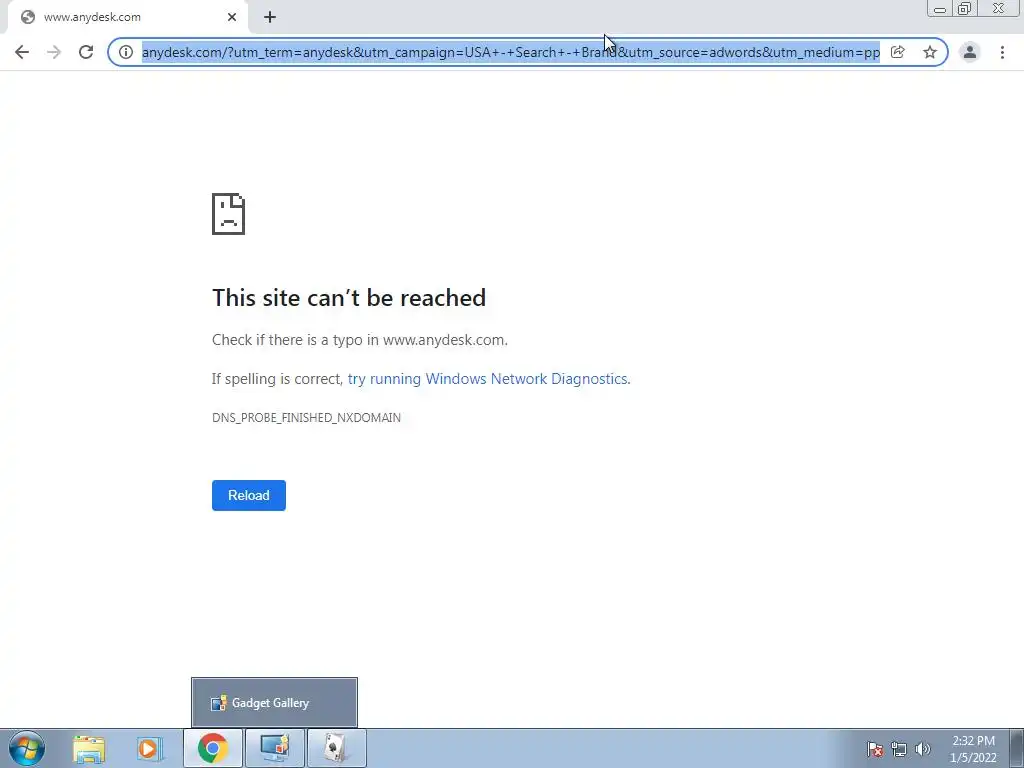Restore down the Chrome window
Screen dimensions: 1024x768
point(965,8)
